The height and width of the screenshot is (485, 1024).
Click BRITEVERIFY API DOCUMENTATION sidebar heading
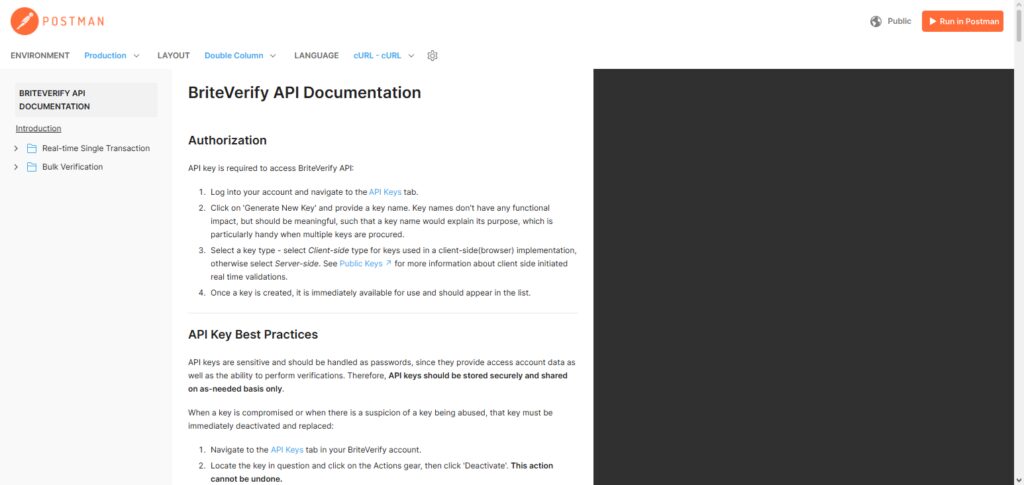86,100
